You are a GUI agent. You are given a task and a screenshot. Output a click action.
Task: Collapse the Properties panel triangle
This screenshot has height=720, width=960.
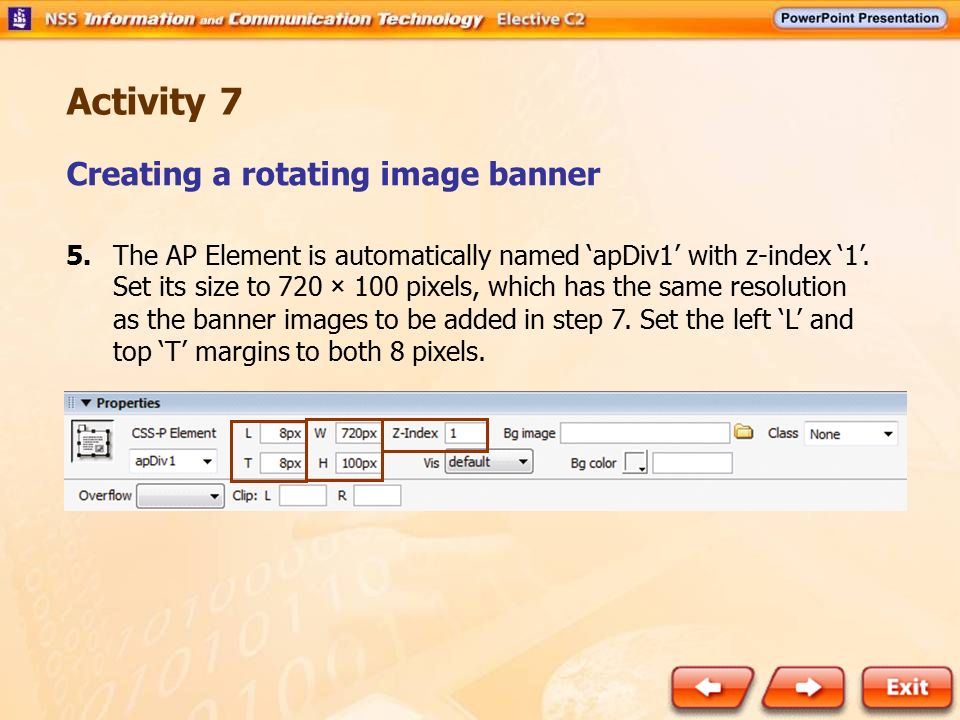coord(86,403)
